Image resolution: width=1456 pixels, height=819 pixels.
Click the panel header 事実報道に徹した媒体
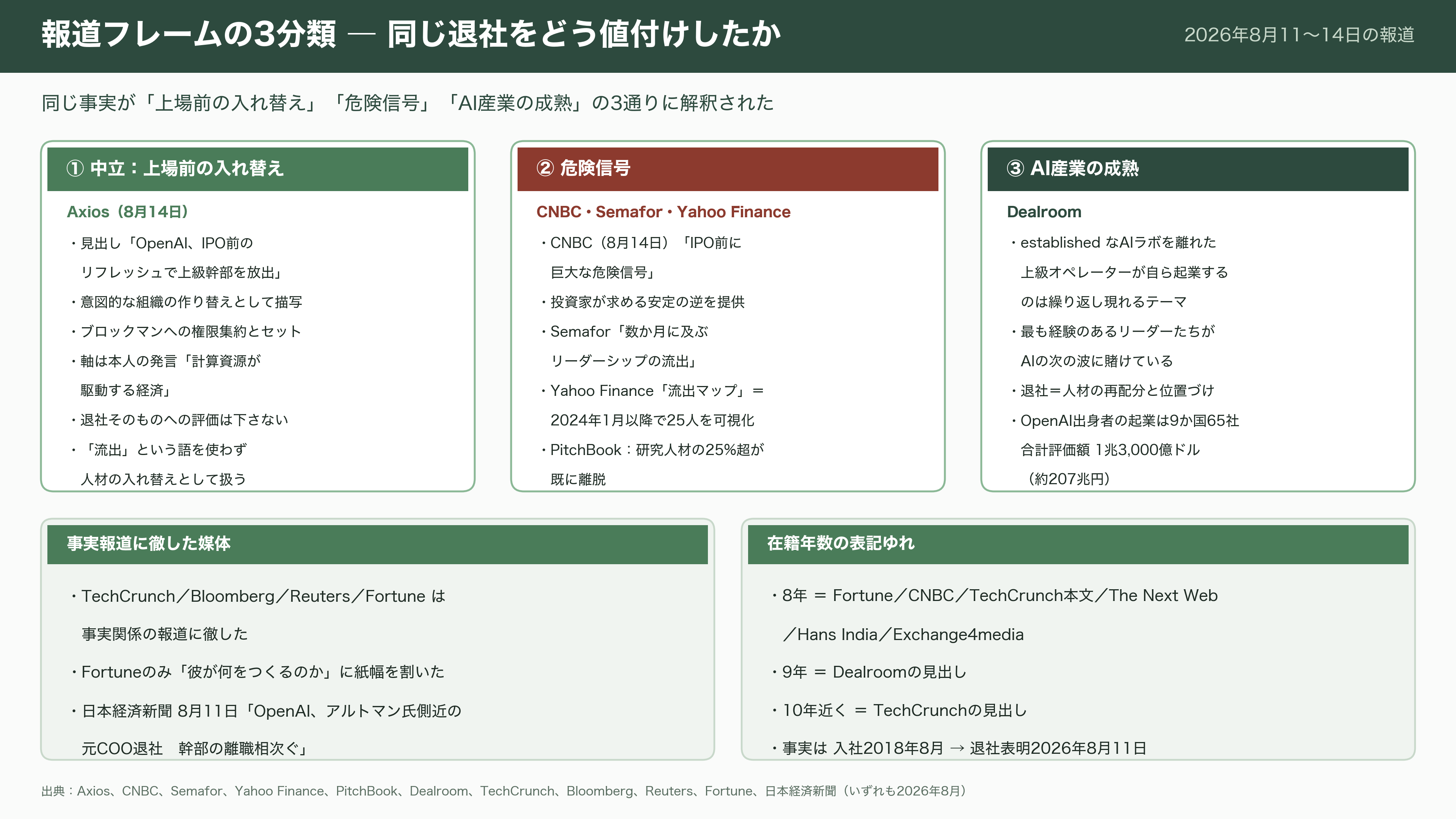point(378,544)
